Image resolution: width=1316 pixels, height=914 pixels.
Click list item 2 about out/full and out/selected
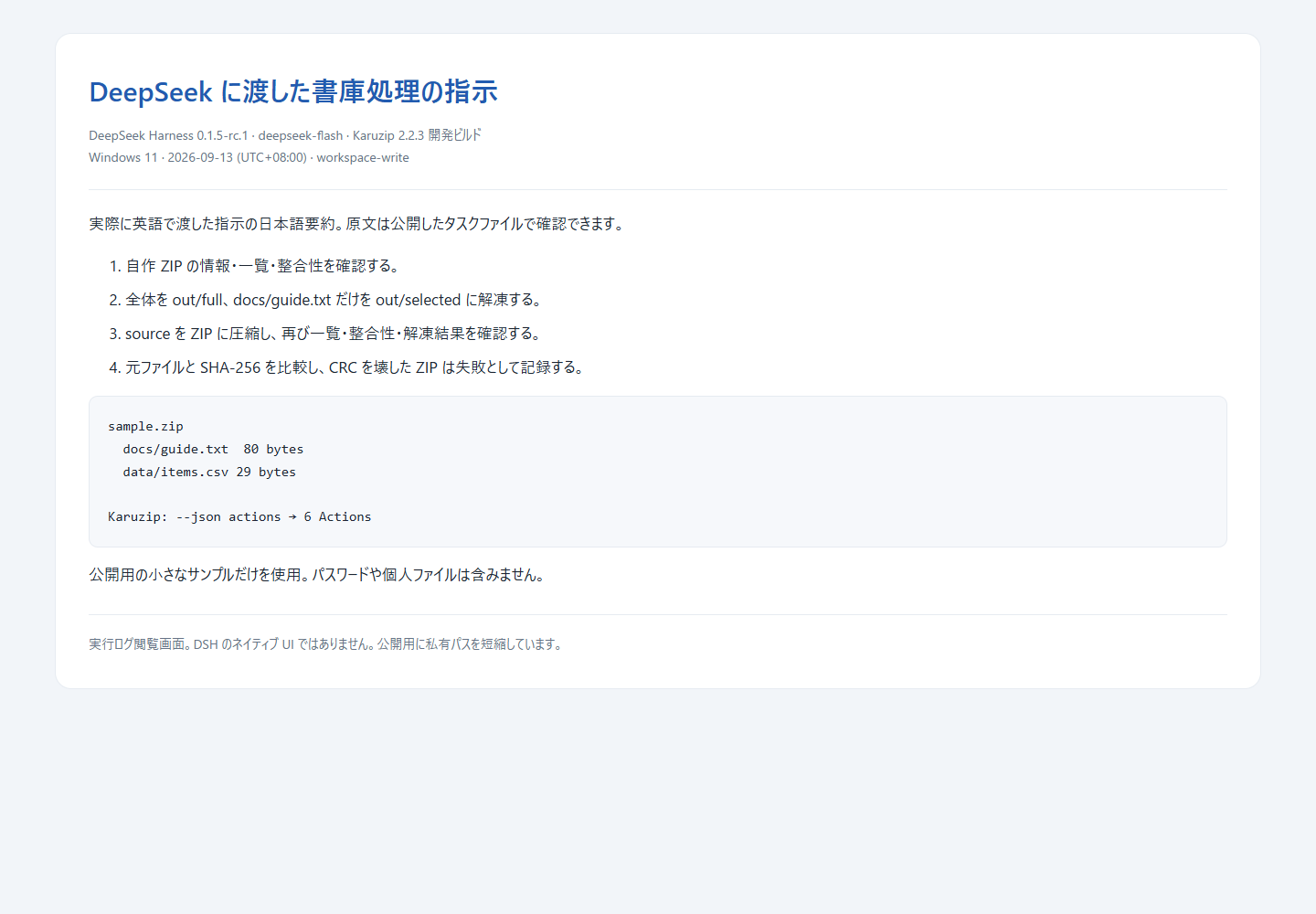coord(335,300)
